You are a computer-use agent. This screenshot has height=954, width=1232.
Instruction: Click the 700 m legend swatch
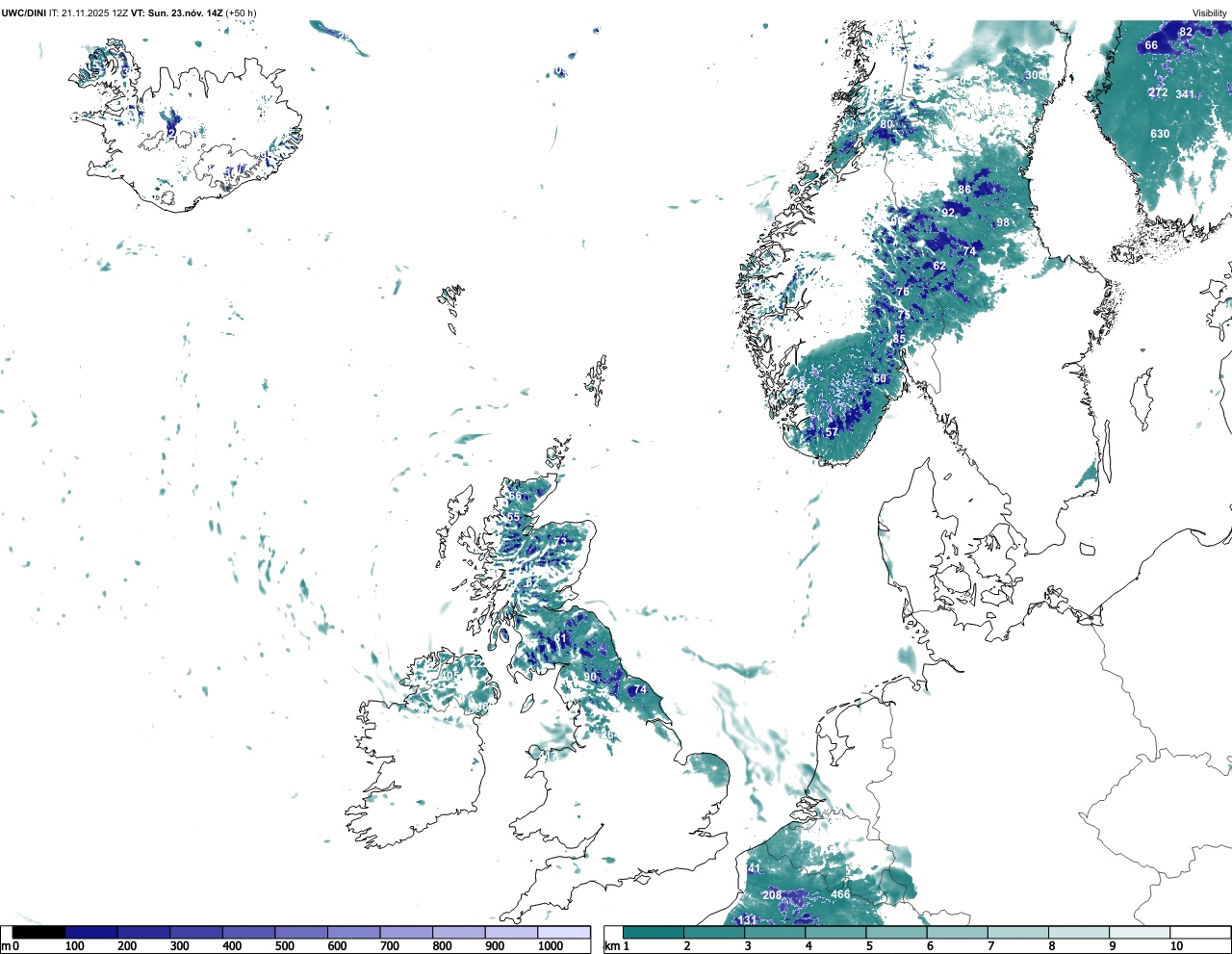click(x=406, y=932)
